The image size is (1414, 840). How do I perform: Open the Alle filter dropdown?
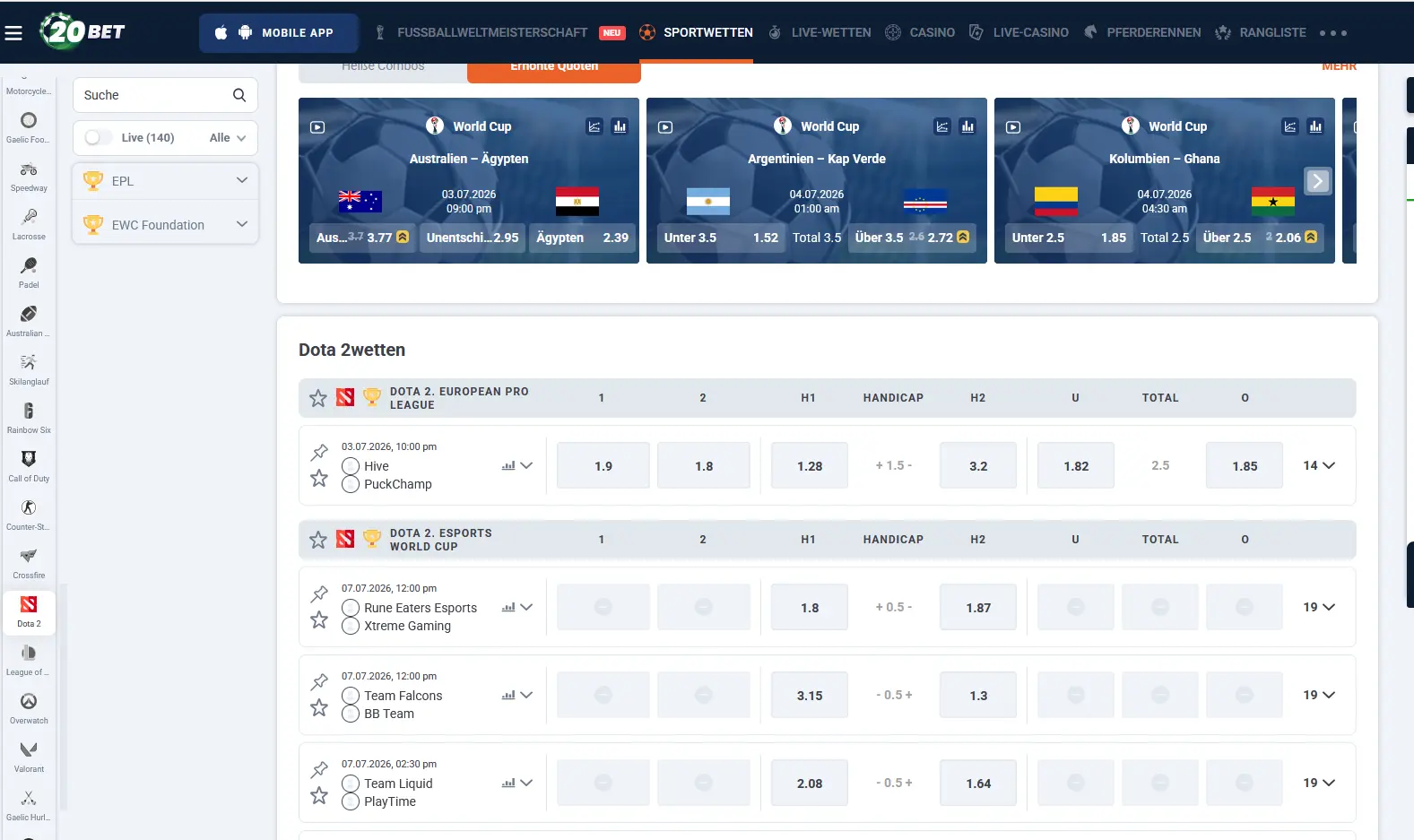point(228,137)
